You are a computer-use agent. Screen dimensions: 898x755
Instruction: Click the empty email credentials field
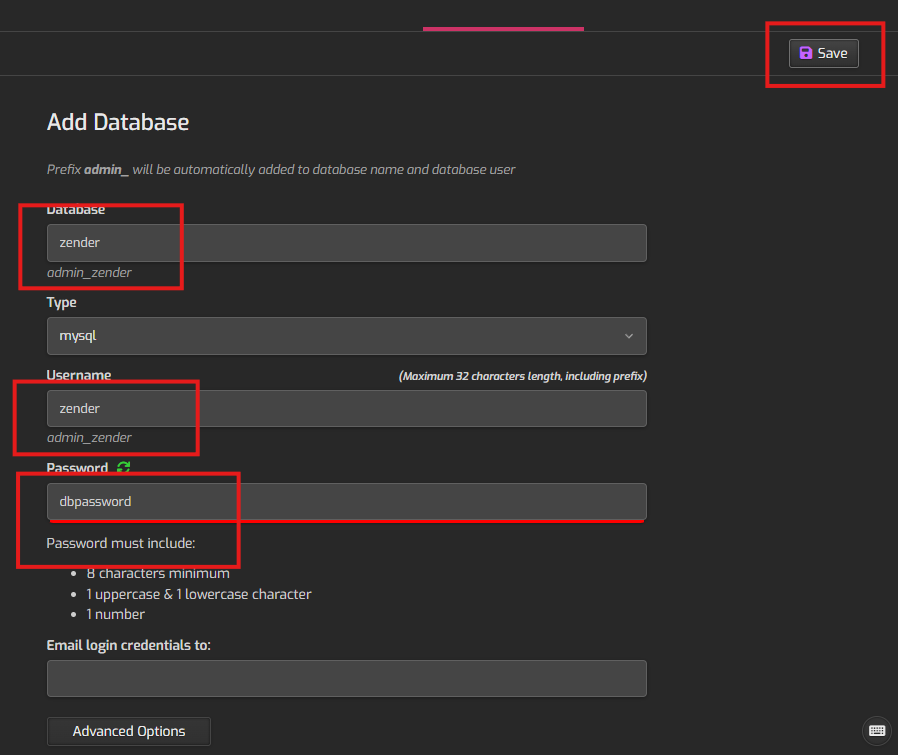click(x=346, y=678)
